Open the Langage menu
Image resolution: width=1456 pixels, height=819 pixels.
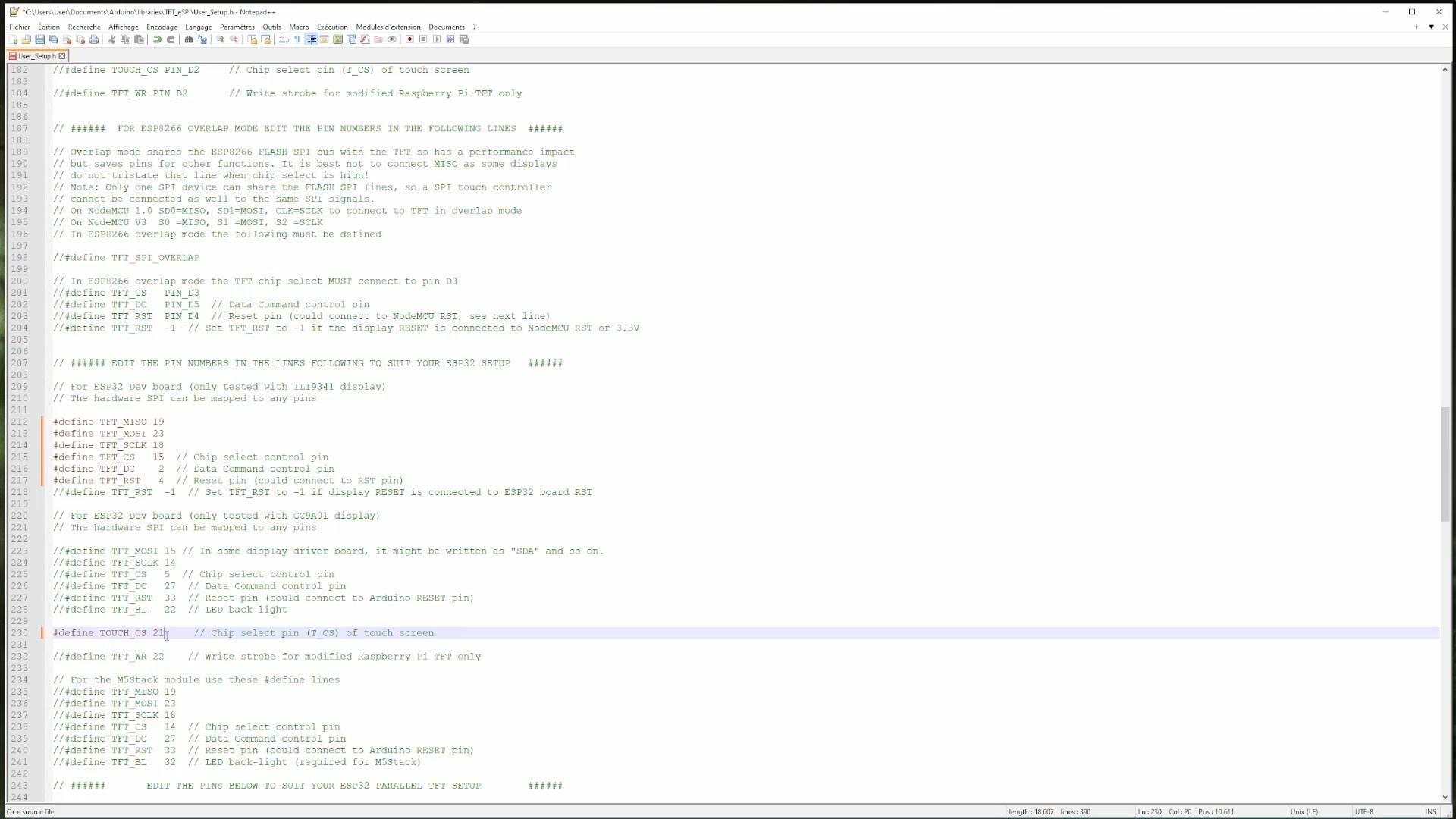coord(198,27)
